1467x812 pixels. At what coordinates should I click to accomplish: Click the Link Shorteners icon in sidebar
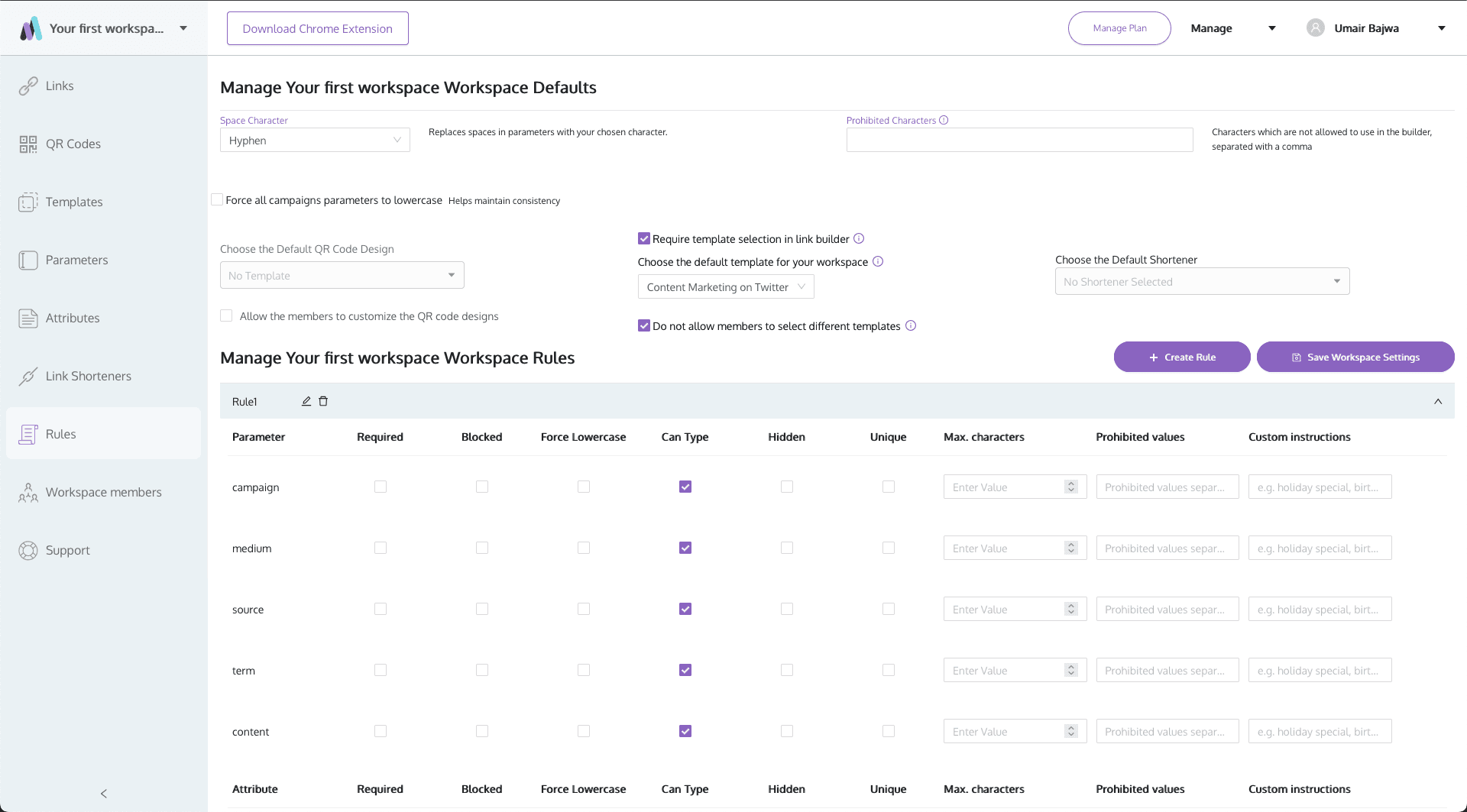click(28, 377)
